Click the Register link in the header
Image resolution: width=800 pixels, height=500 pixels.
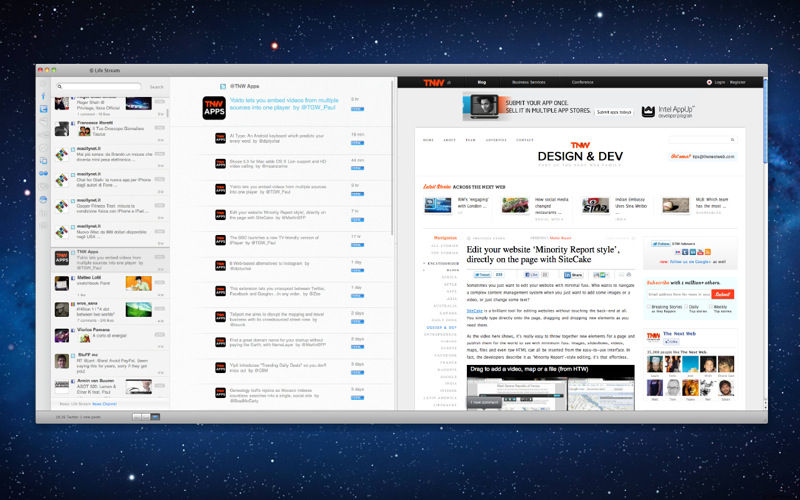[737, 82]
